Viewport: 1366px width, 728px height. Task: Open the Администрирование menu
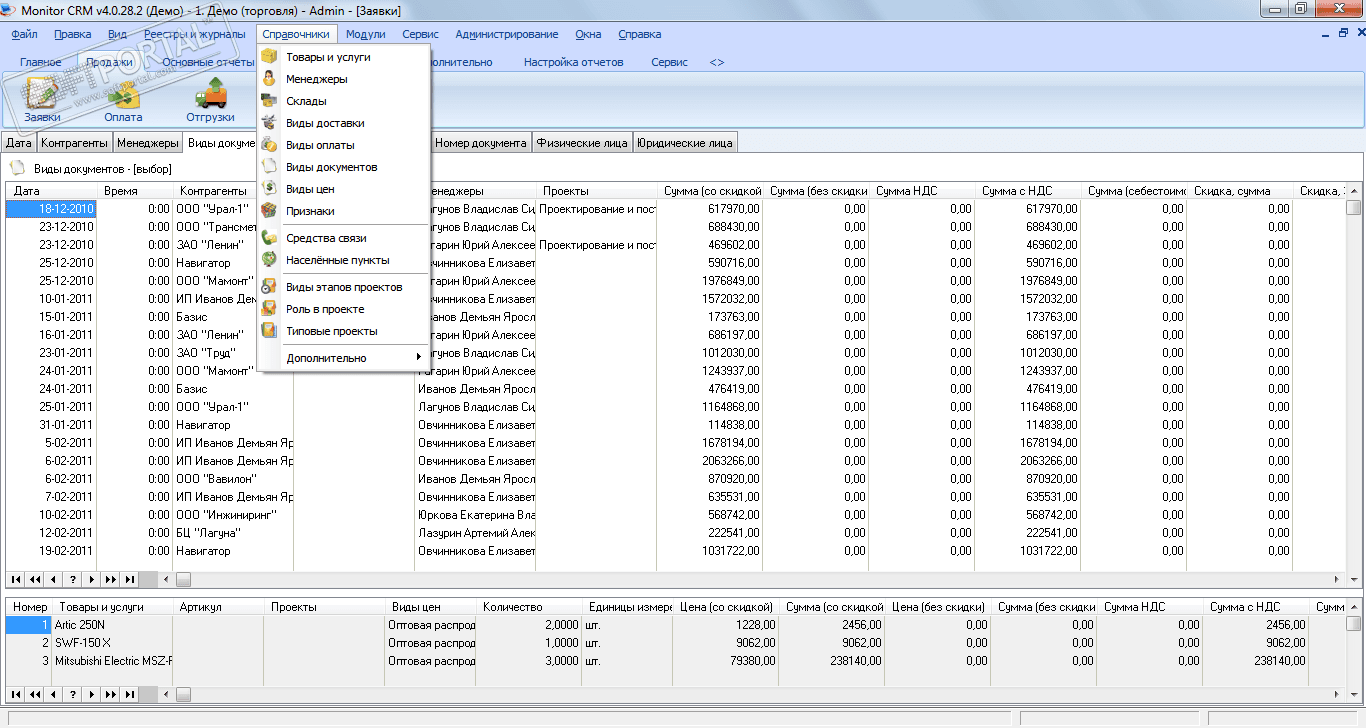(507, 34)
